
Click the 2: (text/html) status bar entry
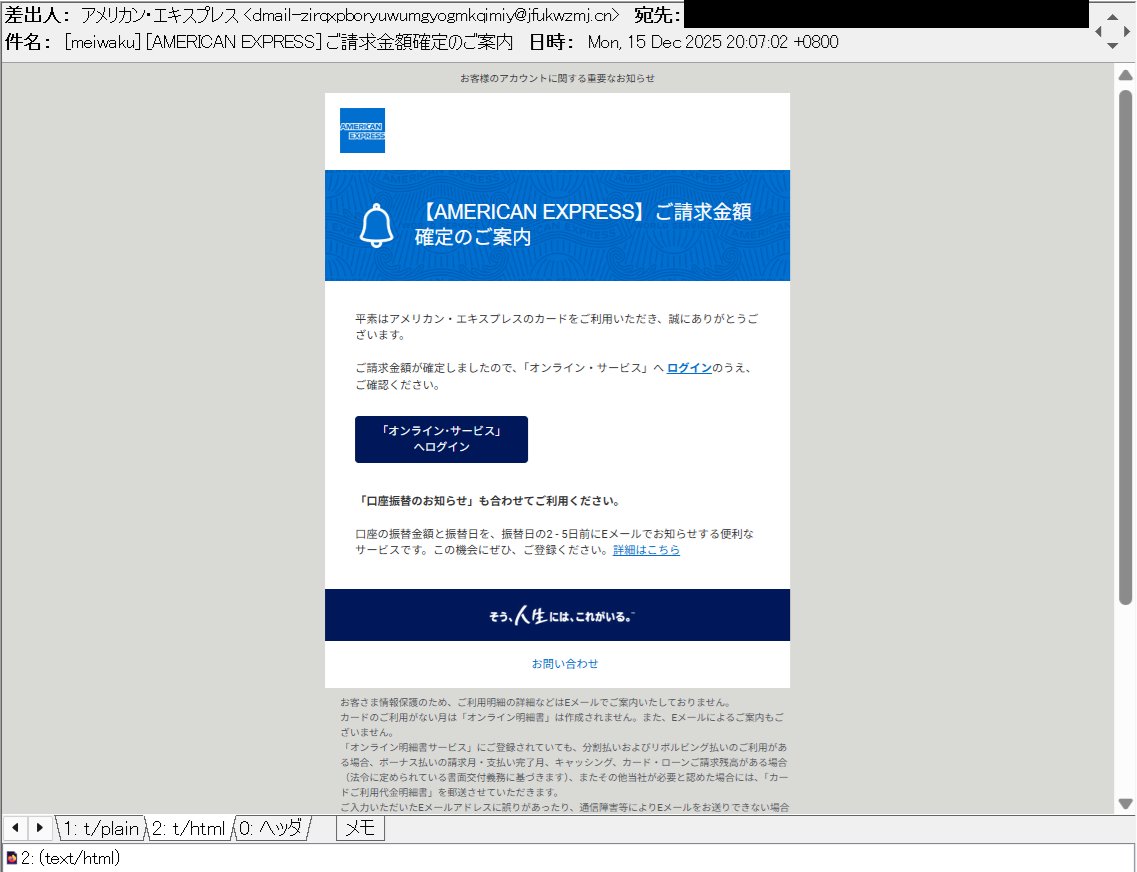coord(70,858)
